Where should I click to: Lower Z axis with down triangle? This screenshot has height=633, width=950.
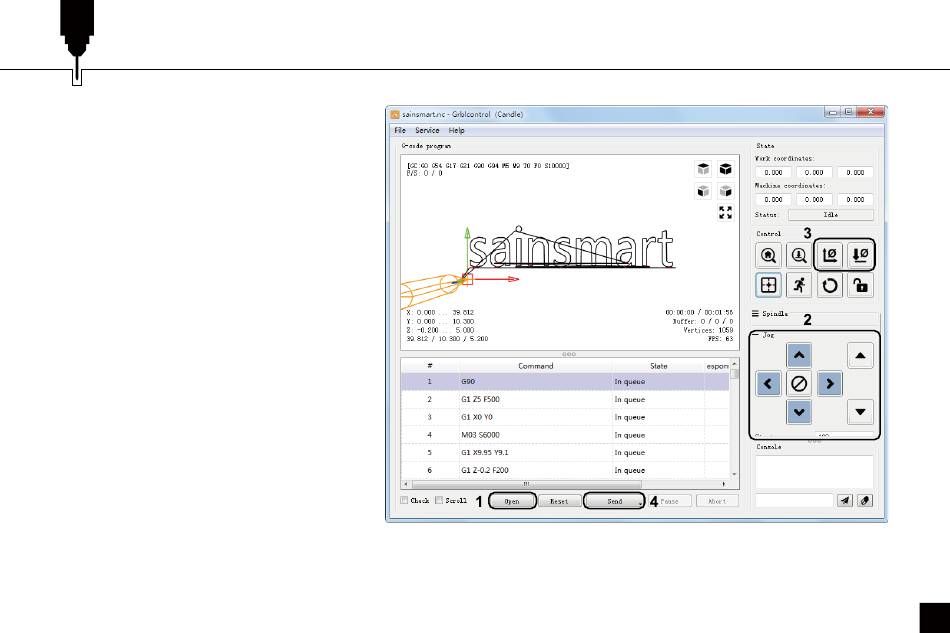coord(860,412)
